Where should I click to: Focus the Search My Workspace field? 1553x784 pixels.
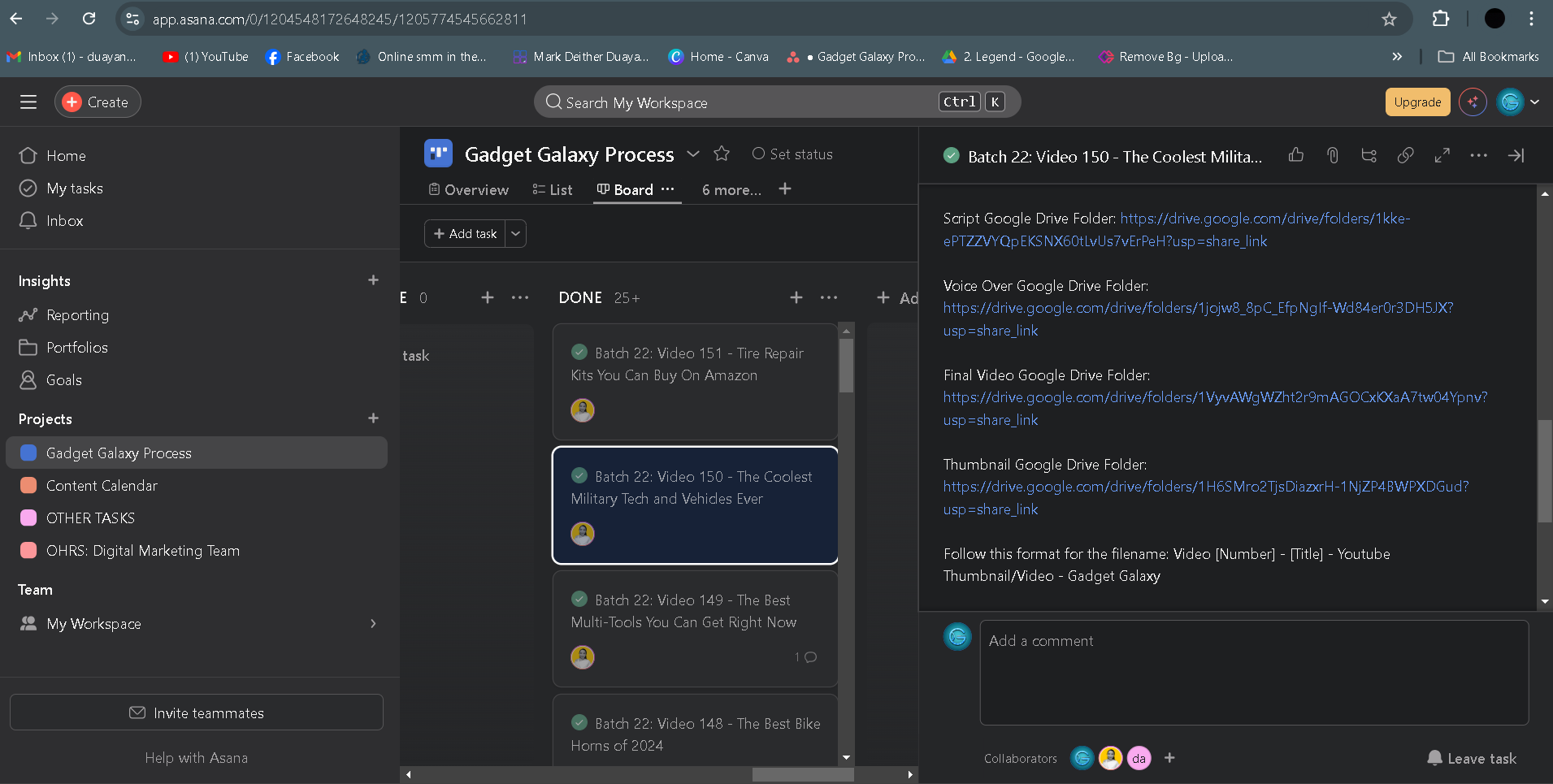(x=777, y=102)
